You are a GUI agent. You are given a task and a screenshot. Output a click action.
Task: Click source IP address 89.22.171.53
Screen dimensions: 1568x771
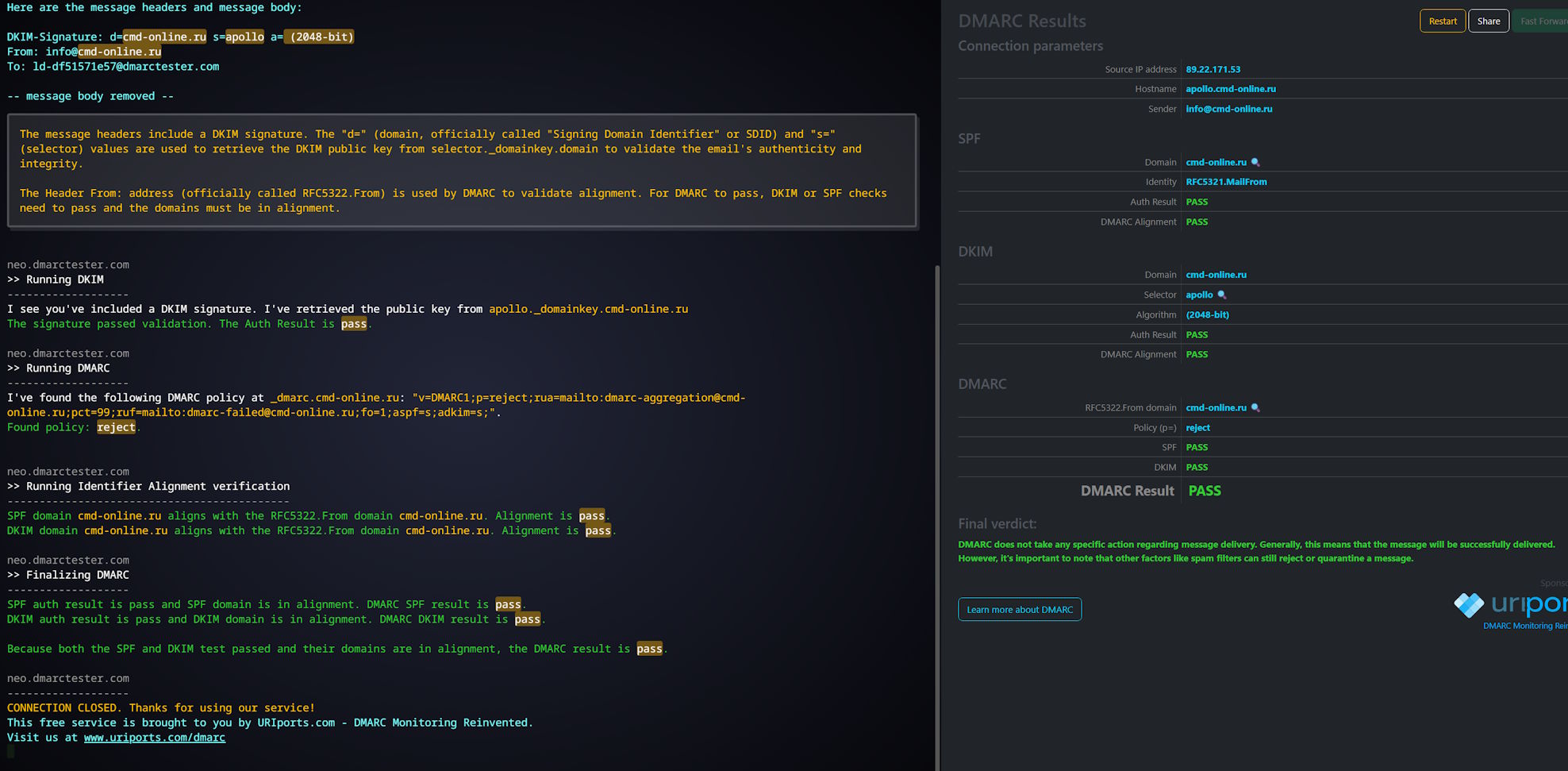(x=1213, y=70)
